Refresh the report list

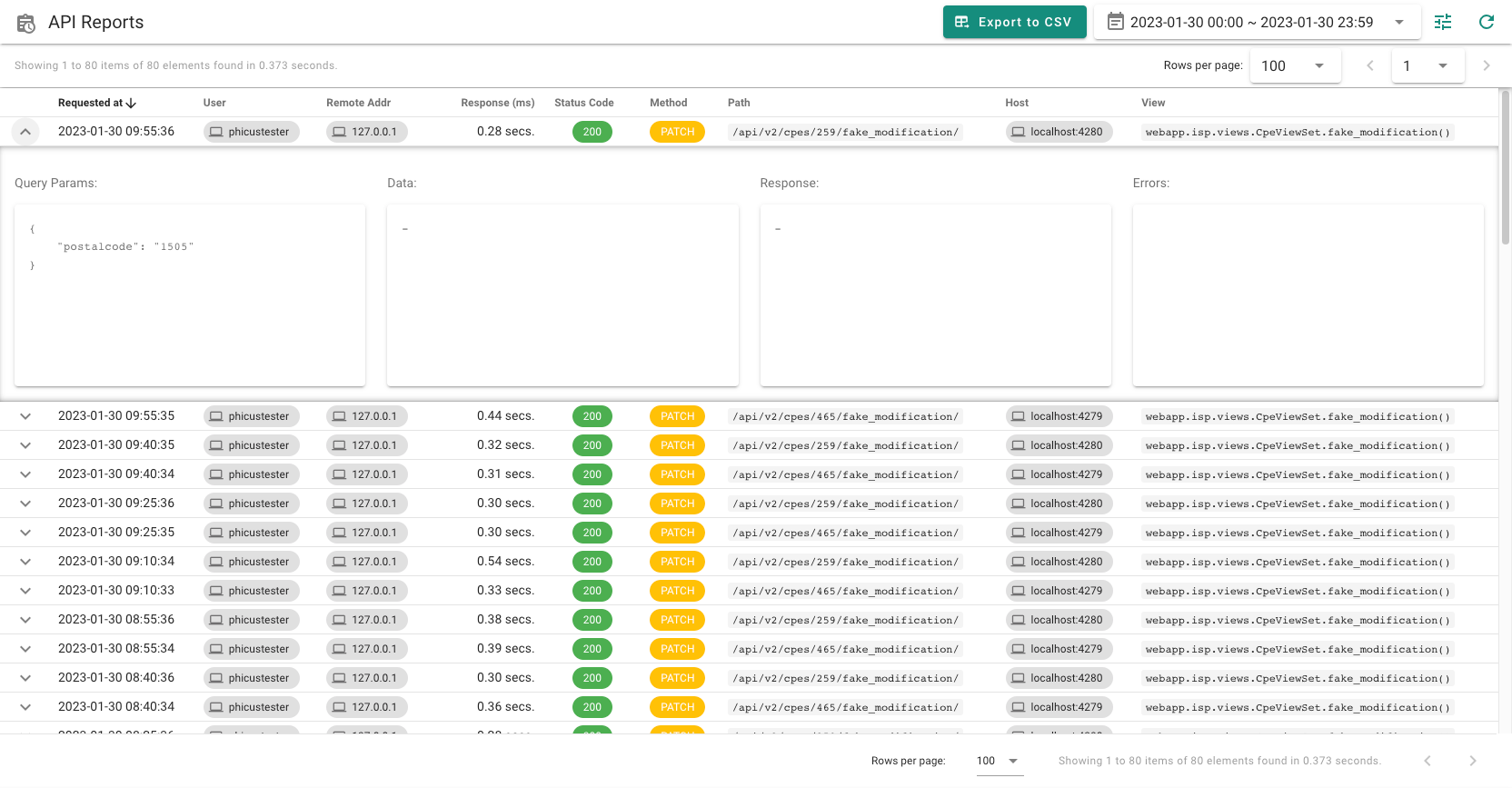(1487, 22)
